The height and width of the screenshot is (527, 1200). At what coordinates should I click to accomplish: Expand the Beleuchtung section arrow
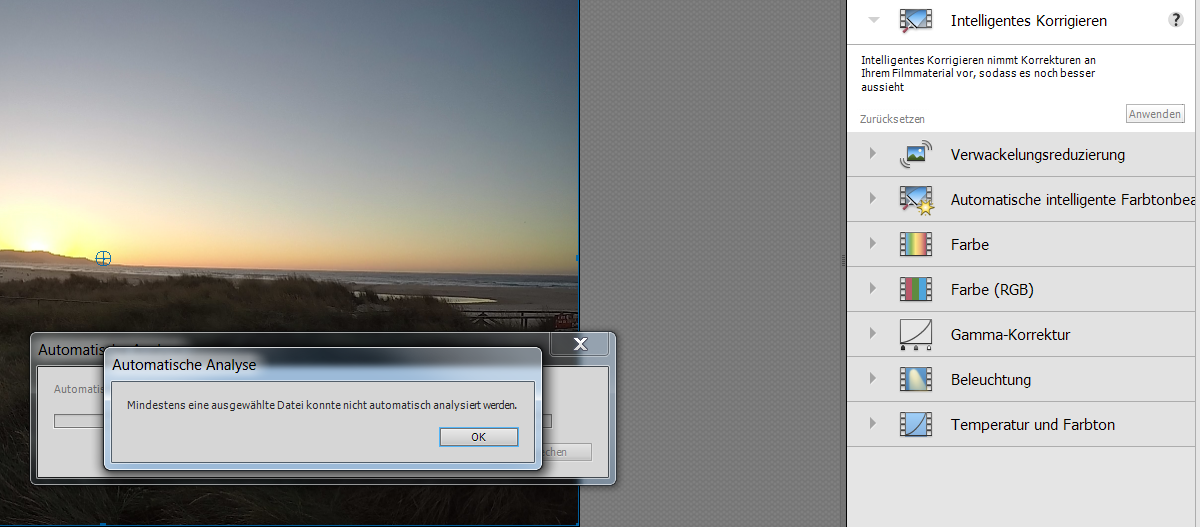tap(873, 379)
